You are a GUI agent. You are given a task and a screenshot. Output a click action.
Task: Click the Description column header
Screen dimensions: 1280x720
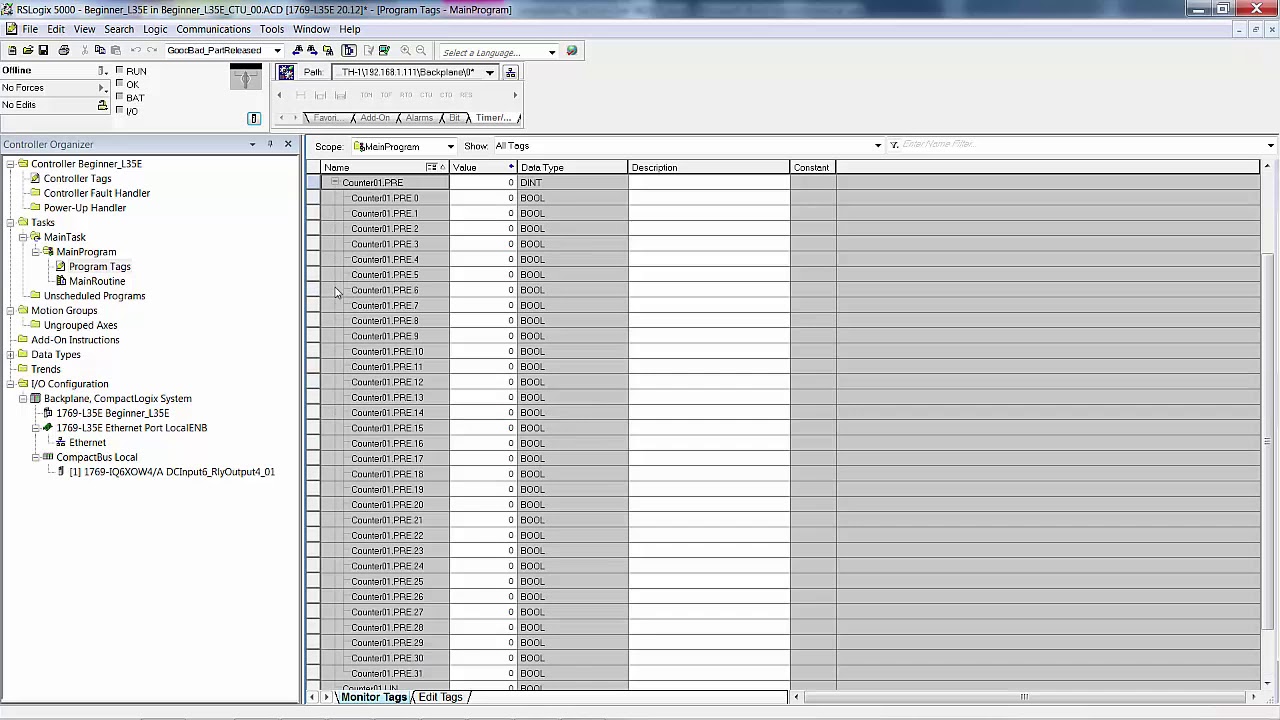(x=708, y=168)
